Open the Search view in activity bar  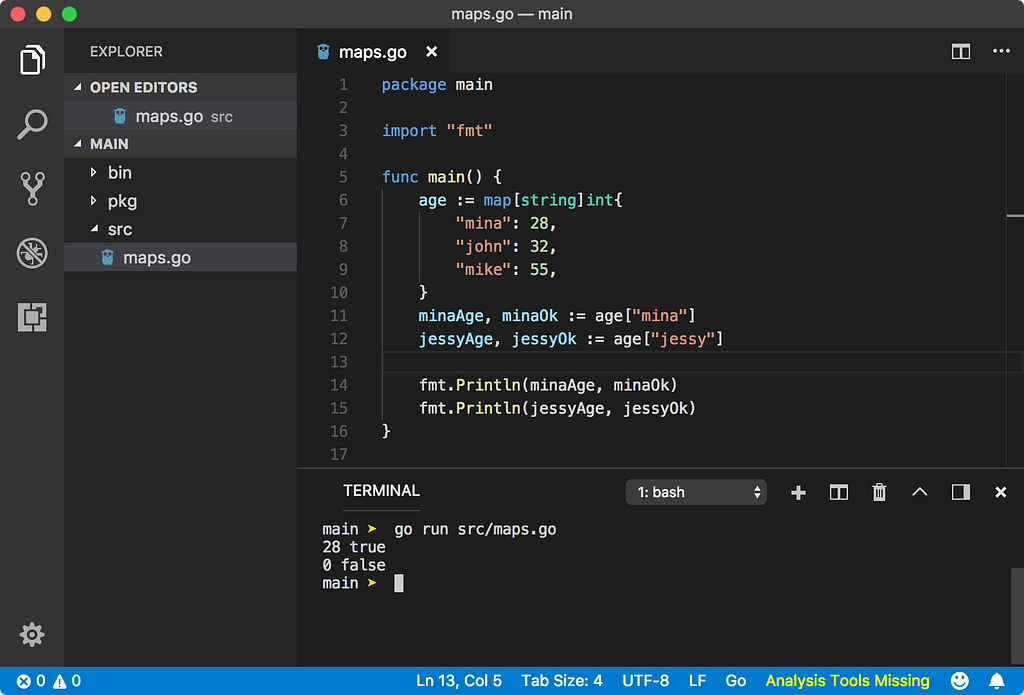click(32, 124)
